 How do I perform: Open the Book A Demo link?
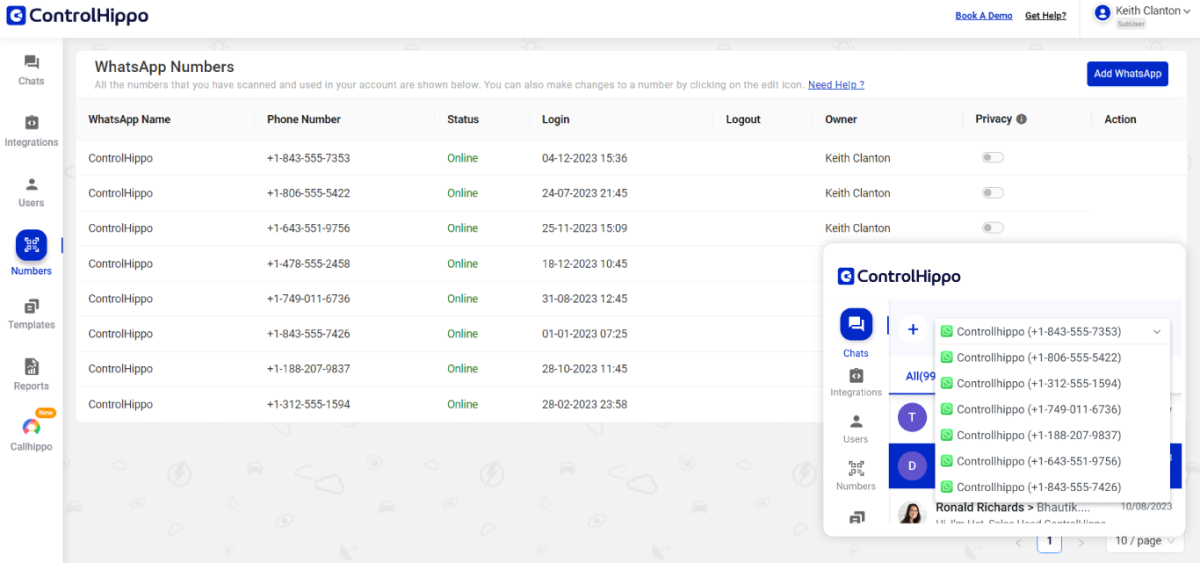[983, 16]
